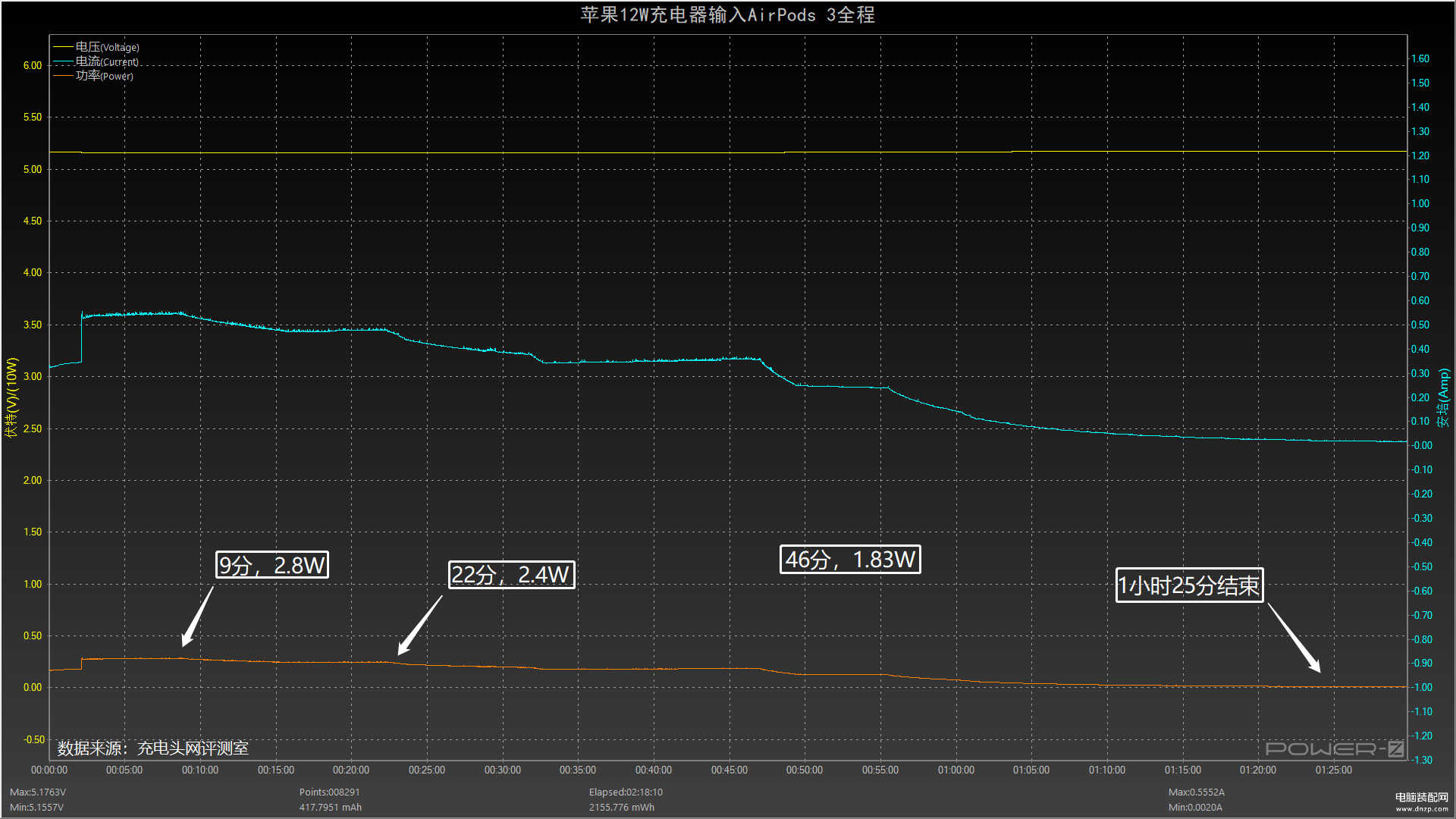1456x819 pixels.
Task: Click the 00:00:00 time axis label
Action: pyautogui.click(x=49, y=770)
